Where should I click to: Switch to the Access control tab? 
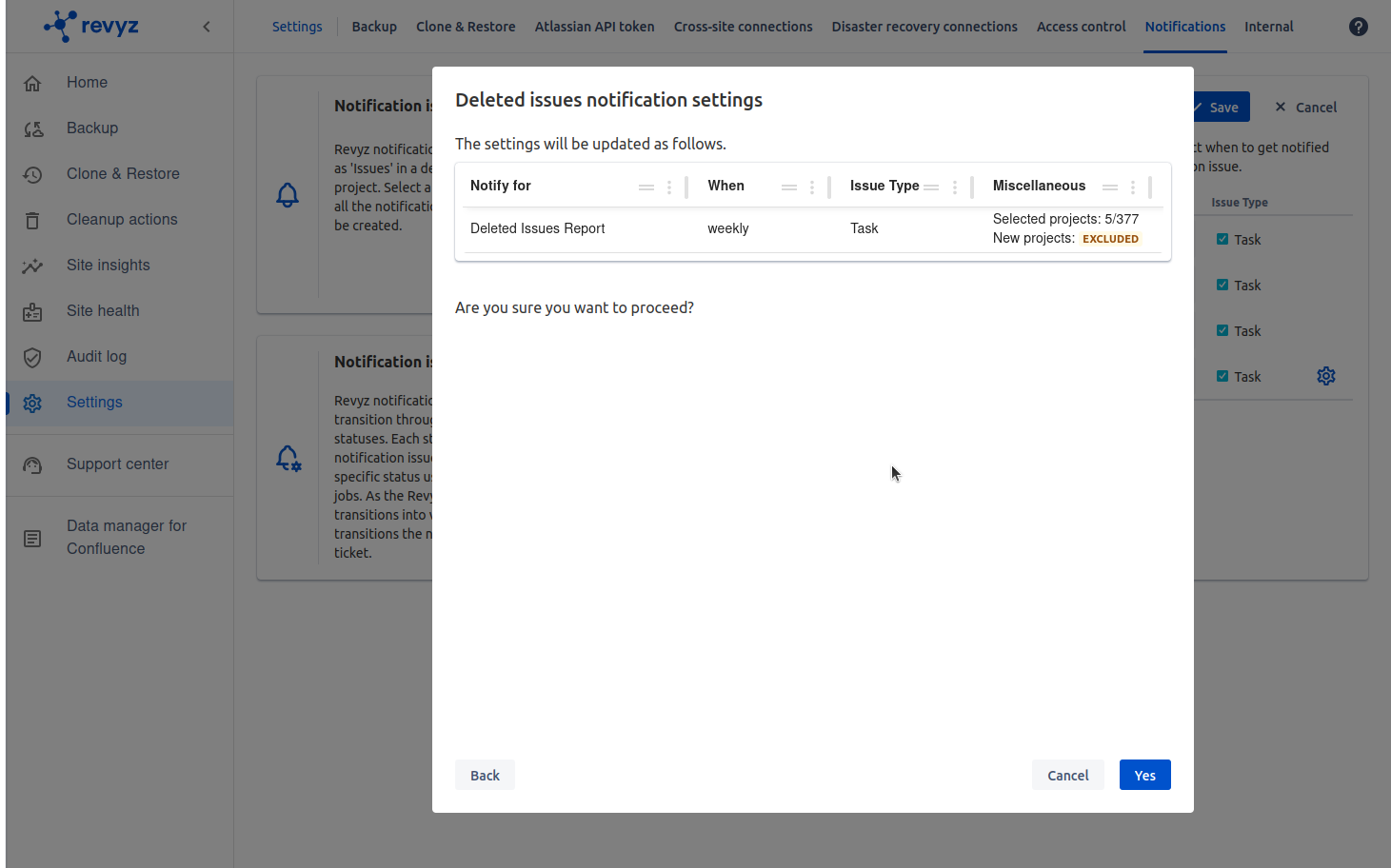pyautogui.click(x=1081, y=27)
